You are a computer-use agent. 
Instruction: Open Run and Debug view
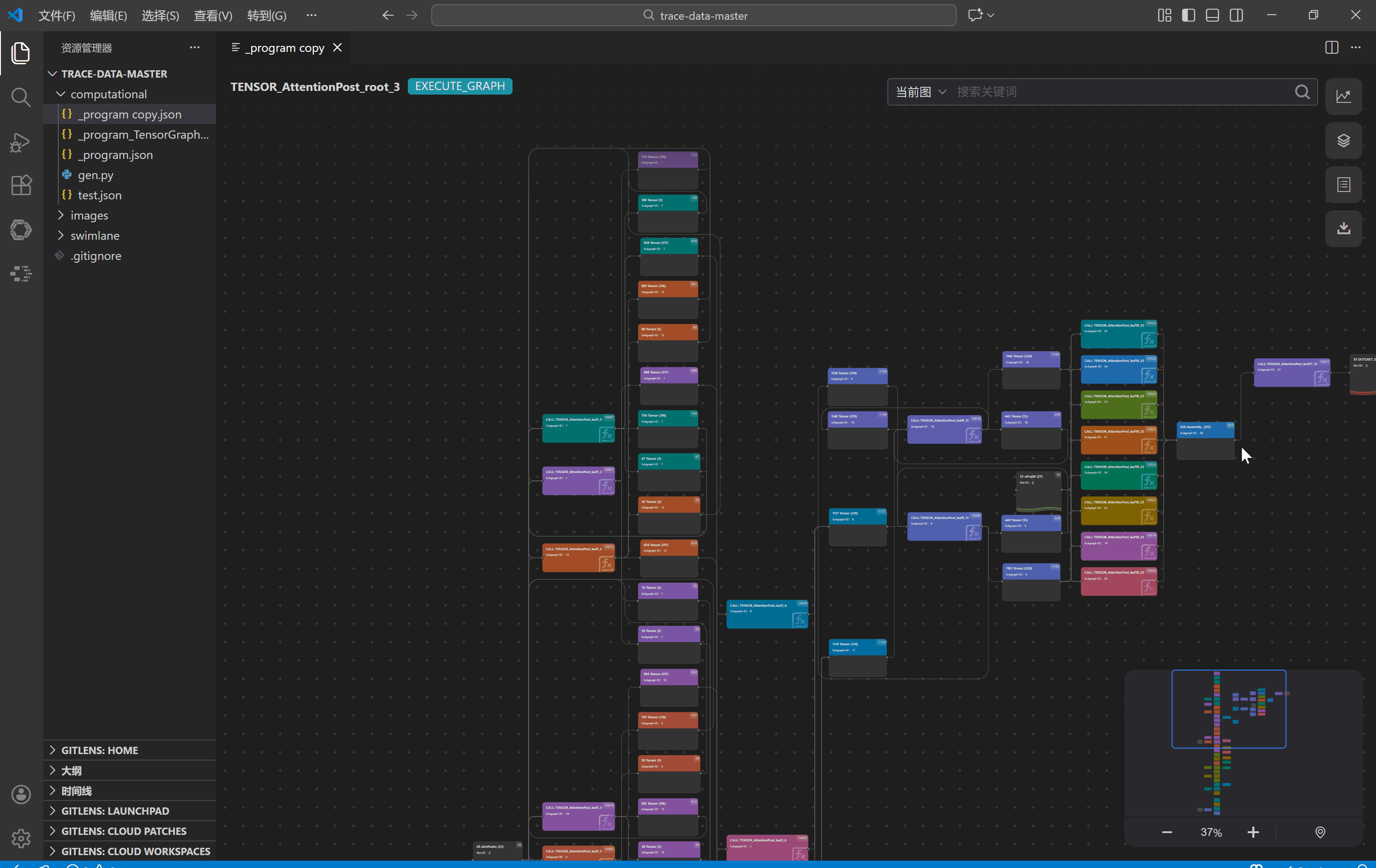pos(21,142)
